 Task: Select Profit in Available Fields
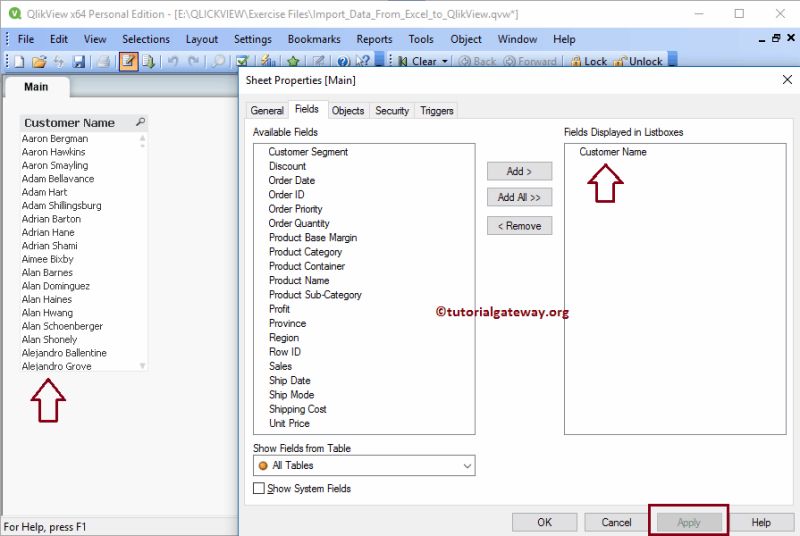pos(279,309)
